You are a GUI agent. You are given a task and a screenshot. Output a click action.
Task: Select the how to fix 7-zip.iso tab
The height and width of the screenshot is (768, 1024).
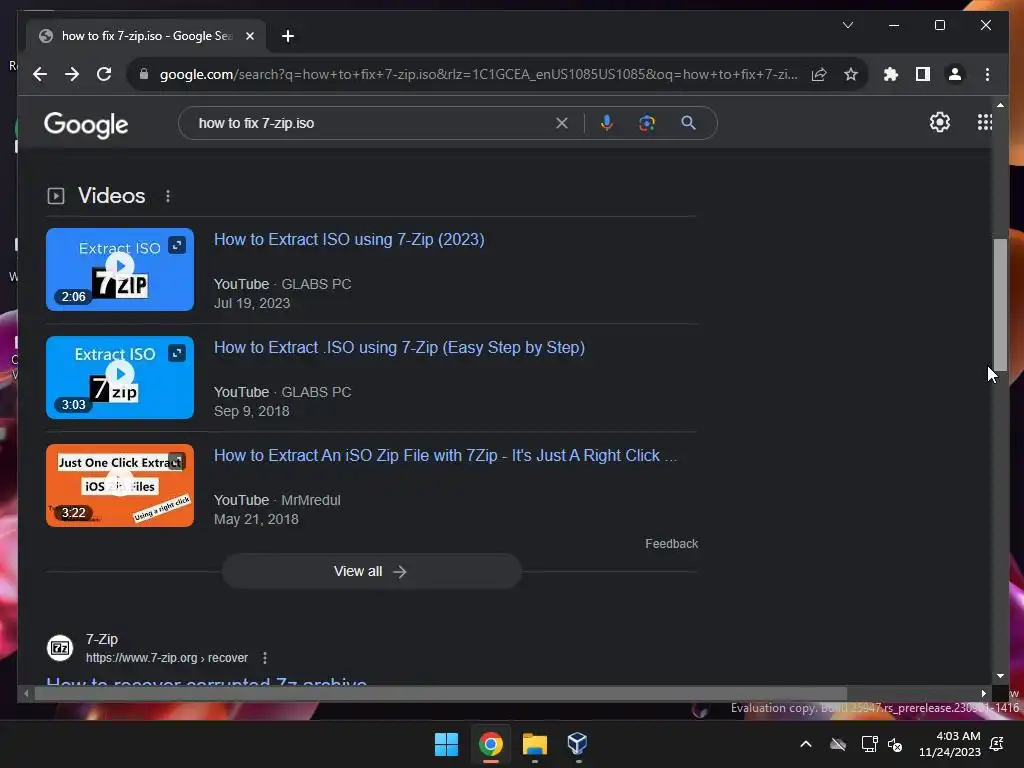tap(146, 36)
